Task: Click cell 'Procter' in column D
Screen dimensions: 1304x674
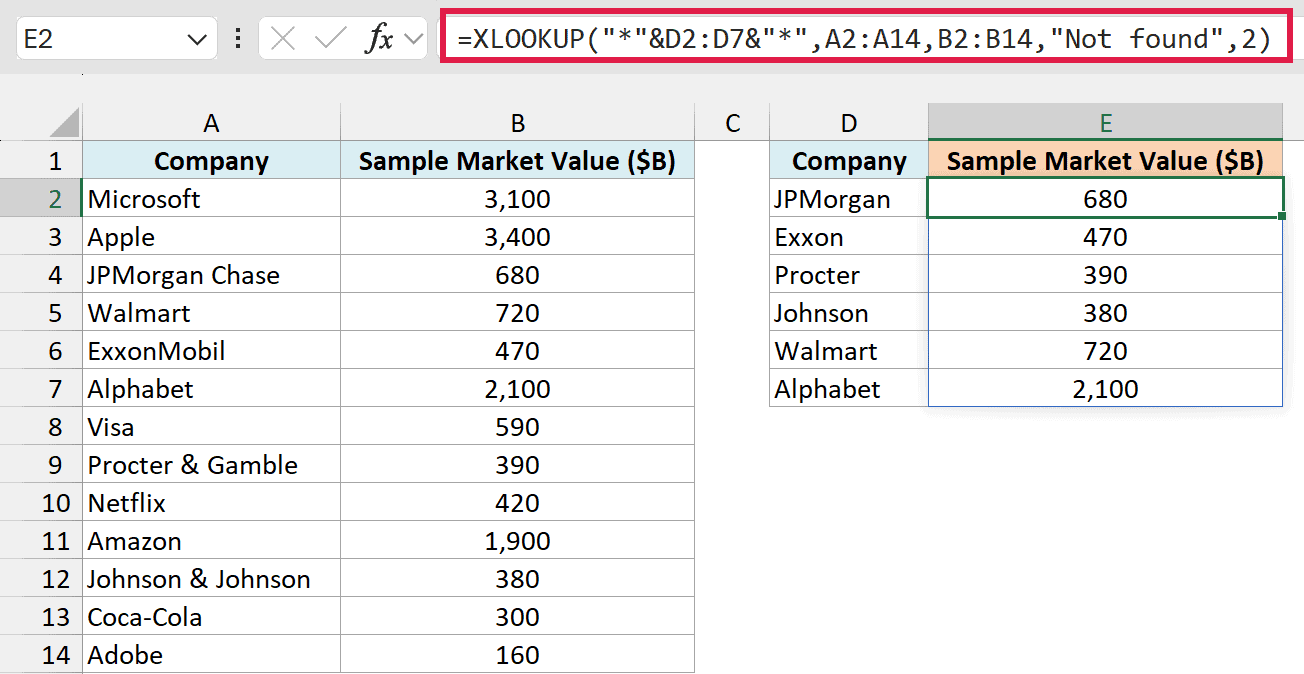Action: pos(849,275)
